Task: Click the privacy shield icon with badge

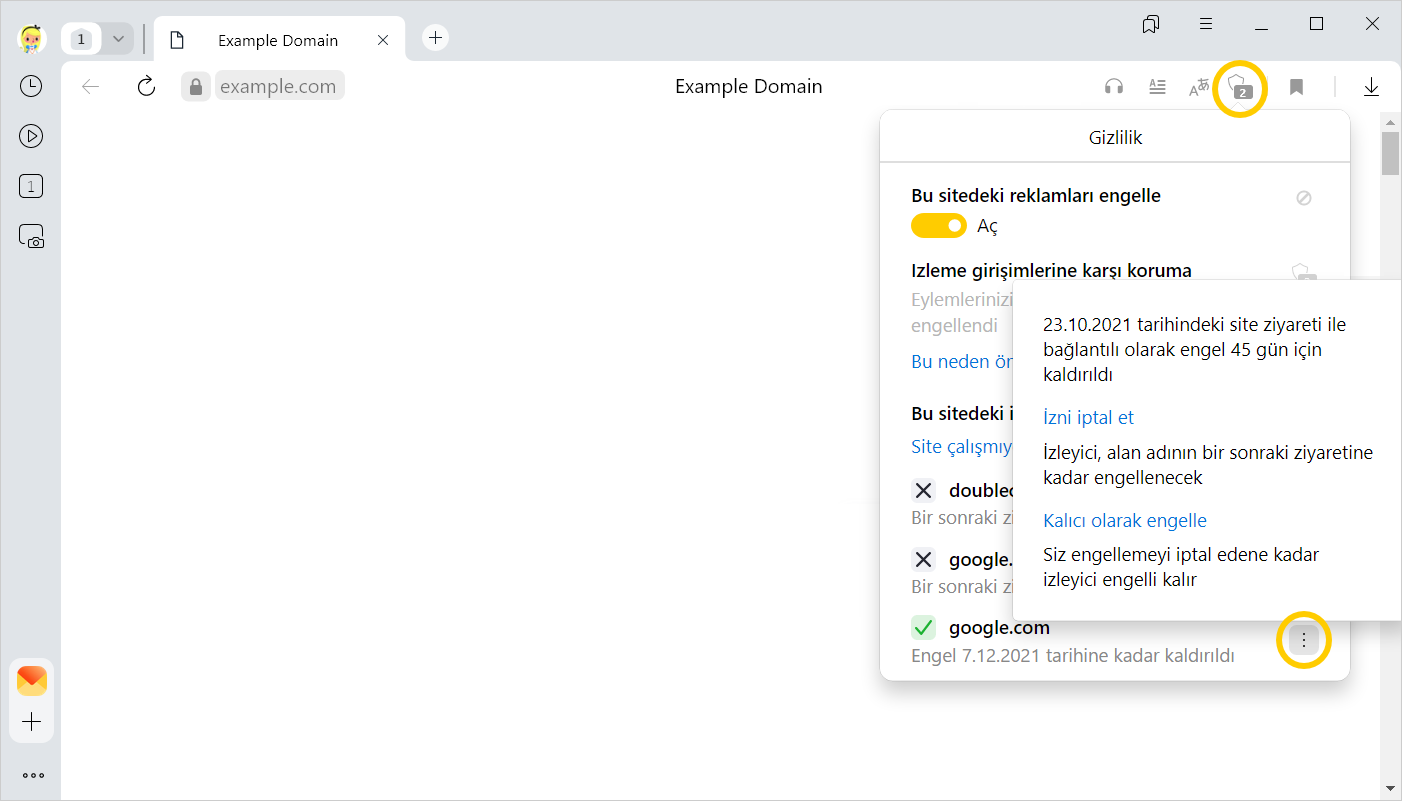Action: [x=1240, y=87]
